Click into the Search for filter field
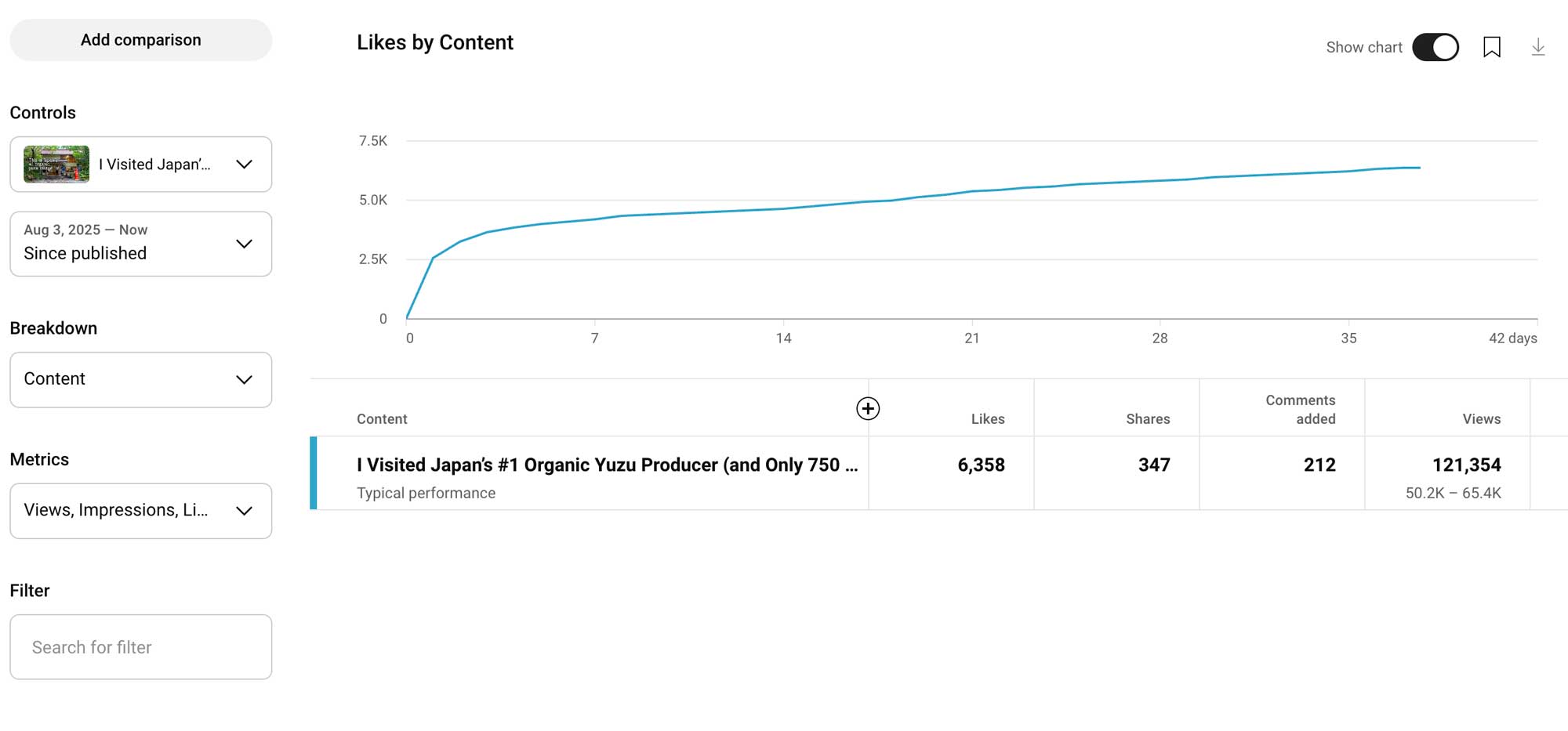Image resolution: width=1568 pixels, height=731 pixels. [141, 647]
